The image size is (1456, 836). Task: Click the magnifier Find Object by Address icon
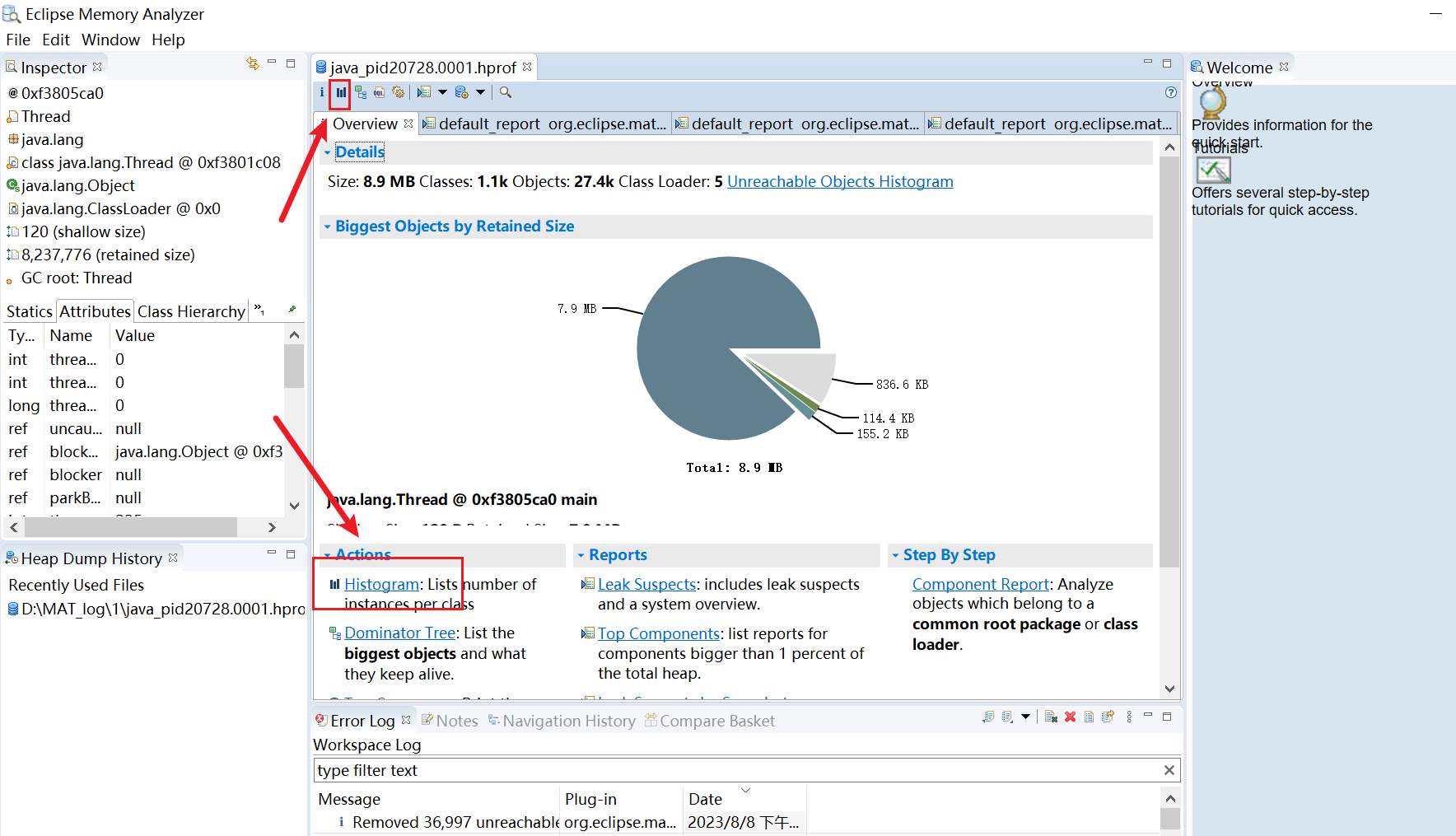tap(506, 93)
